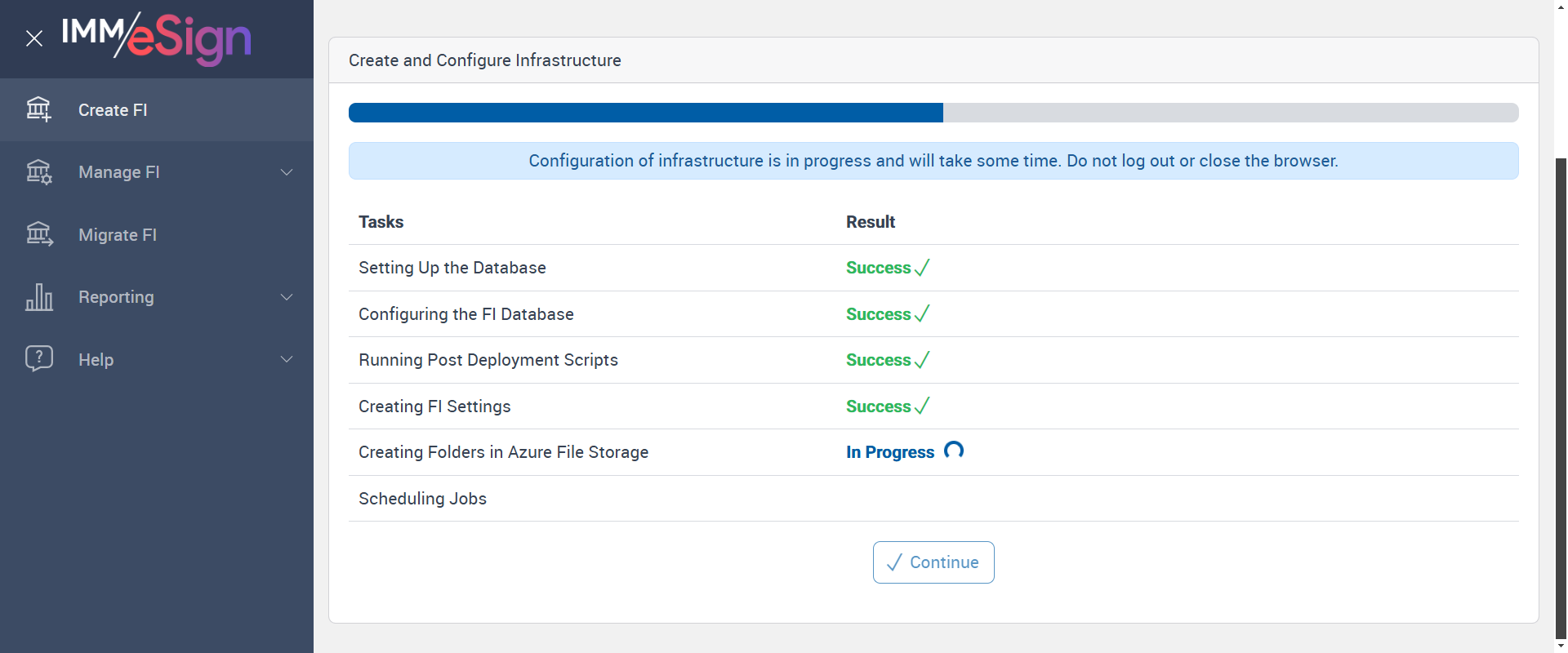Click the Migrate FI bank arrow icon
Image resolution: width=1568 pixels, height=653 pixels.
point(38,235)
